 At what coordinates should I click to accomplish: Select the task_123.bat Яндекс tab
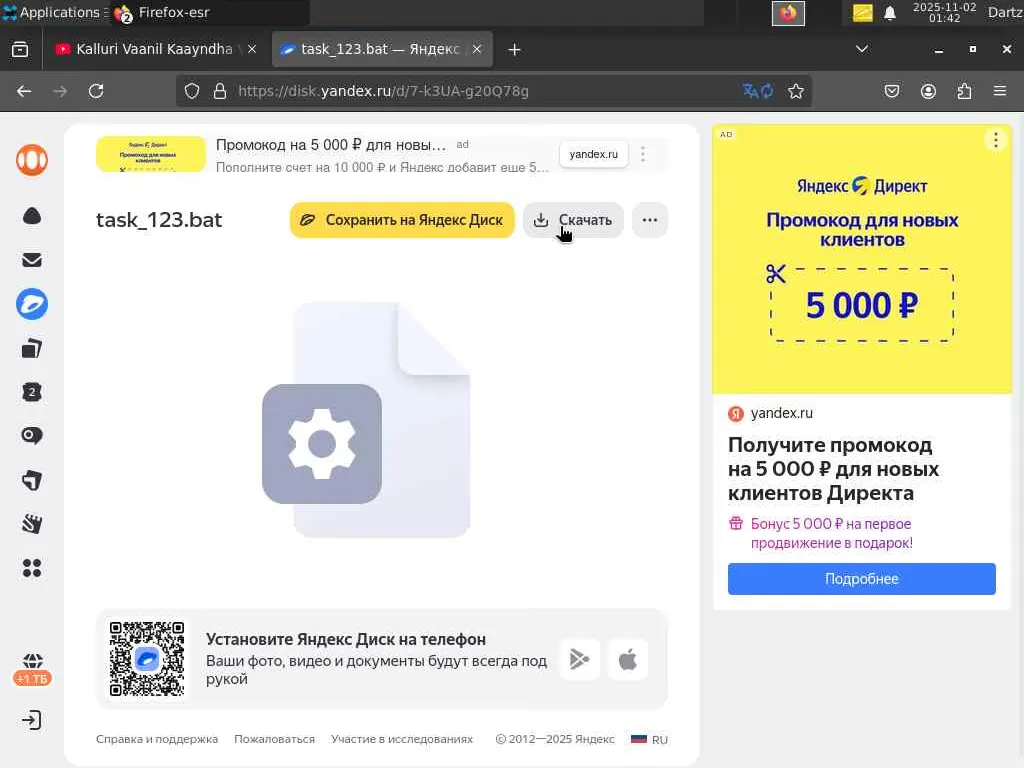(x=380, y=49)
